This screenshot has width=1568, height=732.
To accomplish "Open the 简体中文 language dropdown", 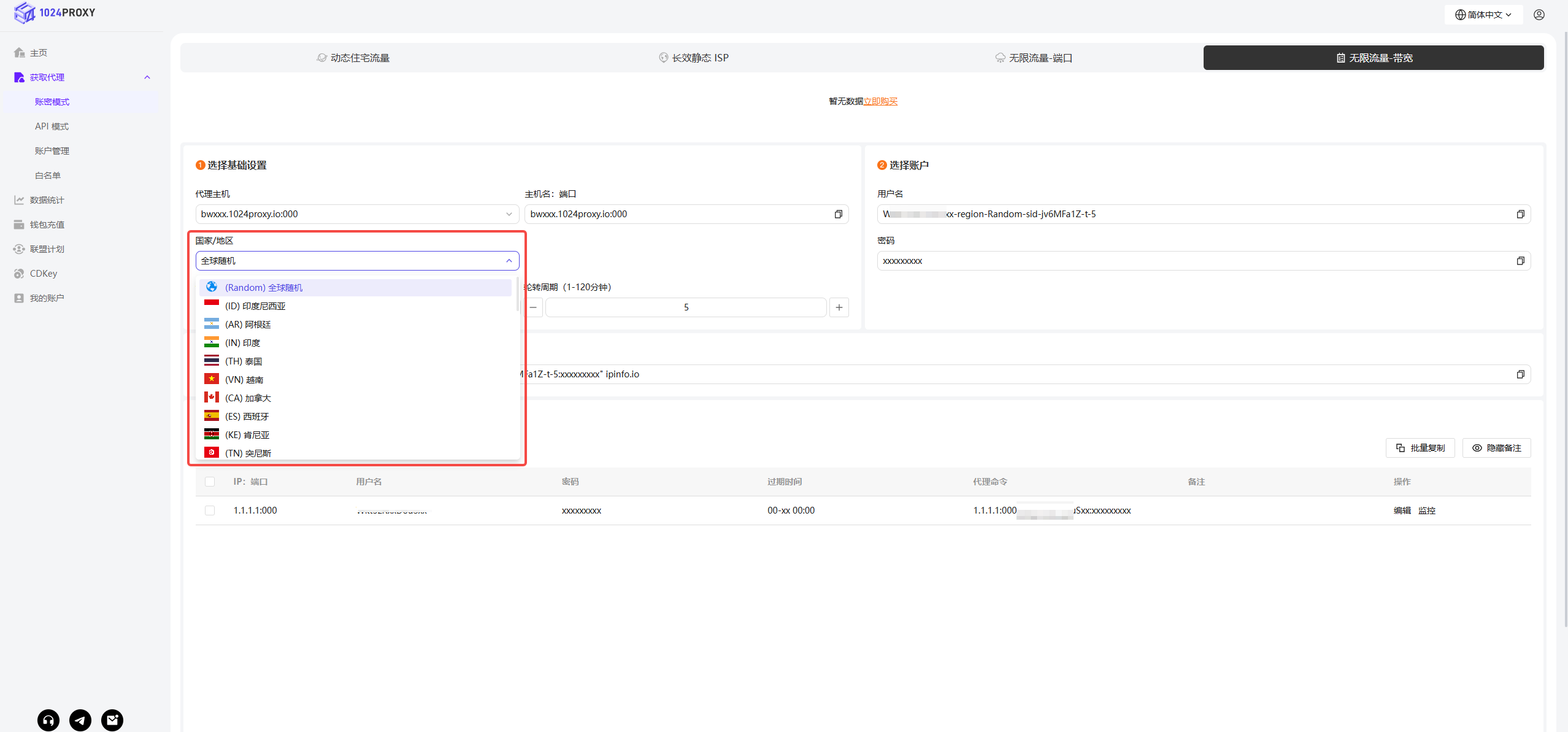I will [1483, 15].
